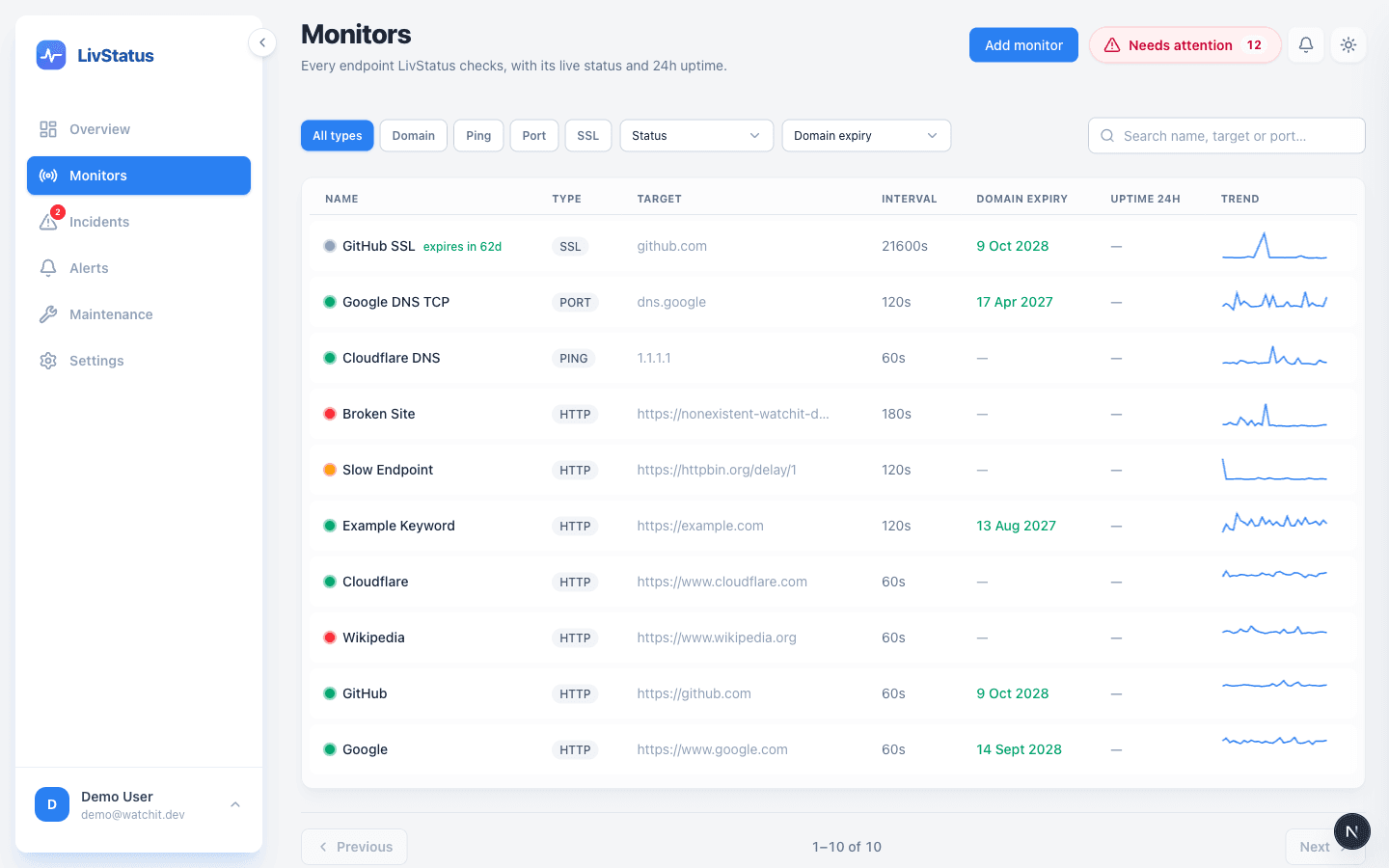Toggle the light/dark theme sun icon
Viewport: 1389px width, 868px height.
(1348, 44)
